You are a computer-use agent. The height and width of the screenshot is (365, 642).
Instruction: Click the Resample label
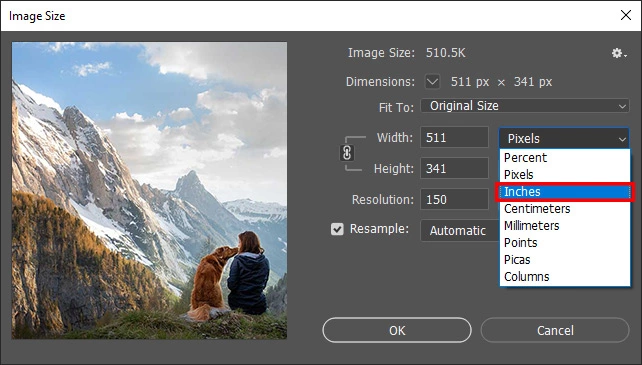[379, 229]
